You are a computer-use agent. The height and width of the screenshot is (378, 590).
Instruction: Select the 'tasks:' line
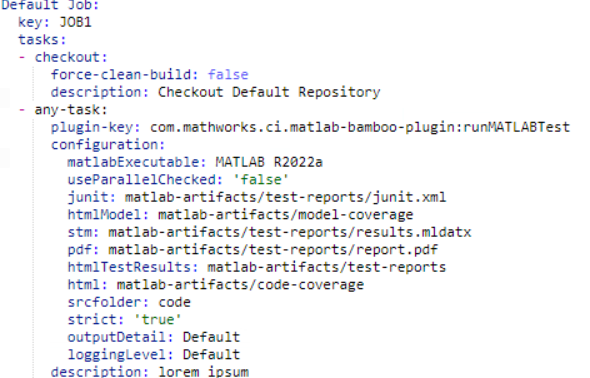[42, 39]
